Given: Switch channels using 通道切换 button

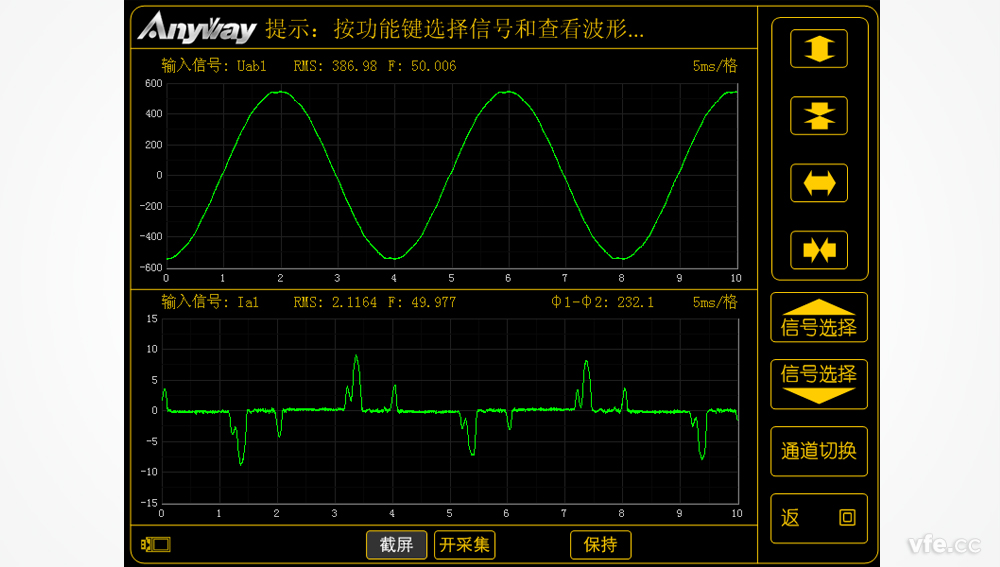Looking at the screenshot, I should 818,451.
